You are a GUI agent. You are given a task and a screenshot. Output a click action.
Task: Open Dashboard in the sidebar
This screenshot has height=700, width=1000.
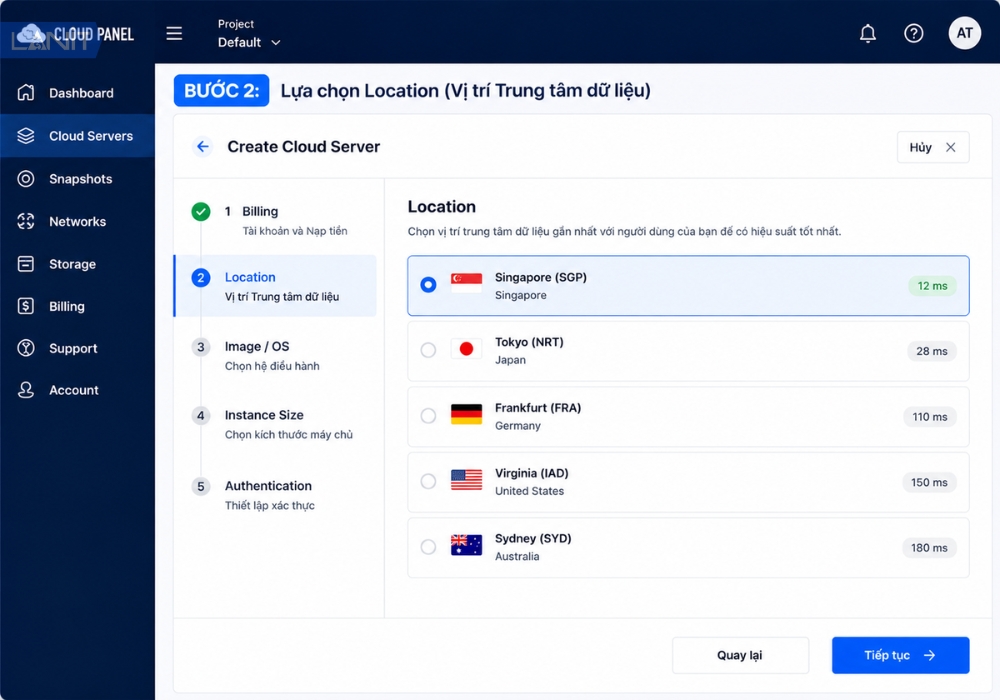77,92
